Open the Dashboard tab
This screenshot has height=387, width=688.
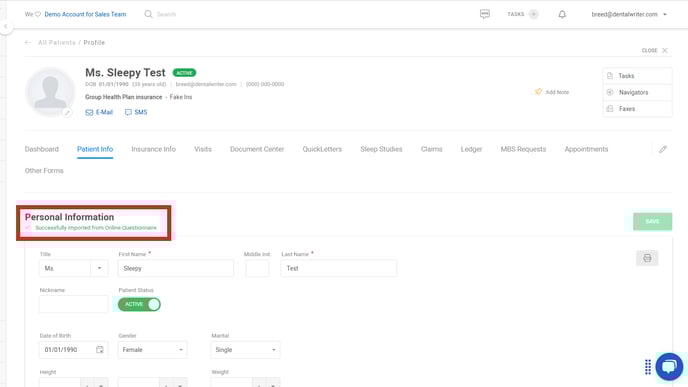click(x=42, y=149)
